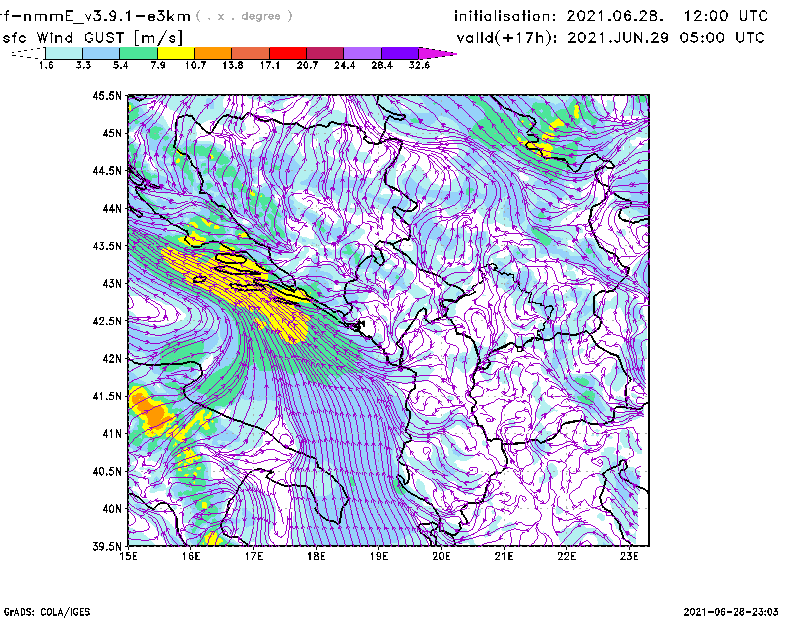Click the "18E" longitude label
The height and width of the screenshot is (618, 800).
(316, 556)
